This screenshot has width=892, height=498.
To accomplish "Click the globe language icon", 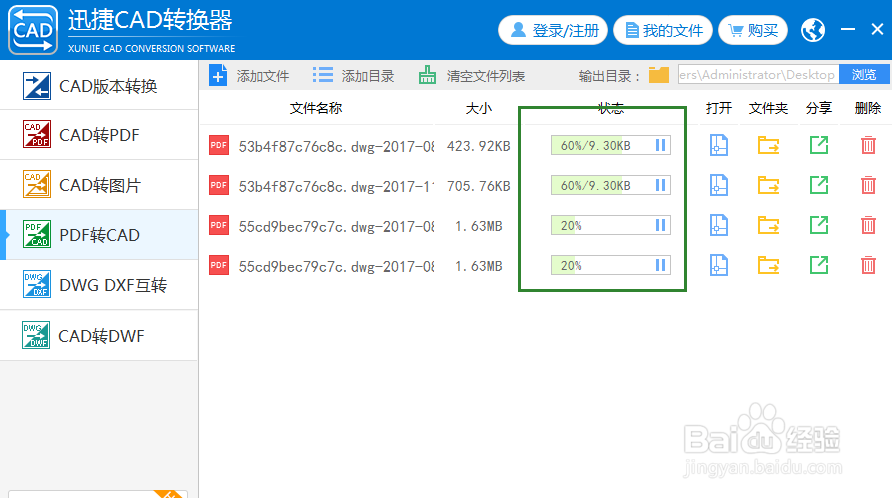I will click(x=813, y=30).
